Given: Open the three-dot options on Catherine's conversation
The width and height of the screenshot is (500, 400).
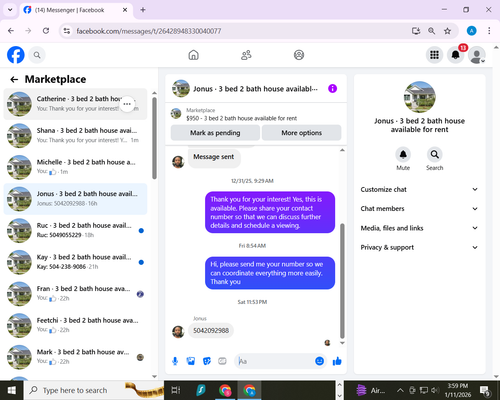Looking at the screenshot, I should (127, 104).
